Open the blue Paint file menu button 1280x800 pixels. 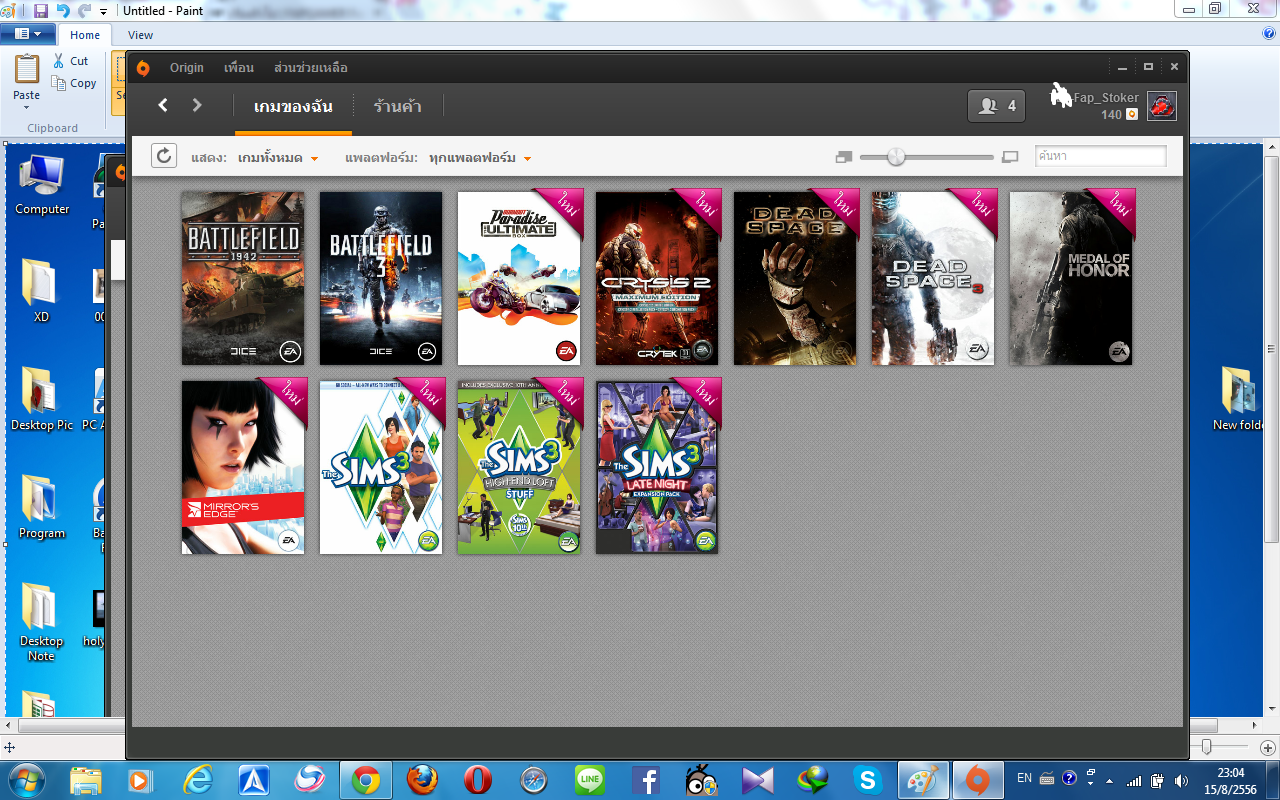click(28, 34)
